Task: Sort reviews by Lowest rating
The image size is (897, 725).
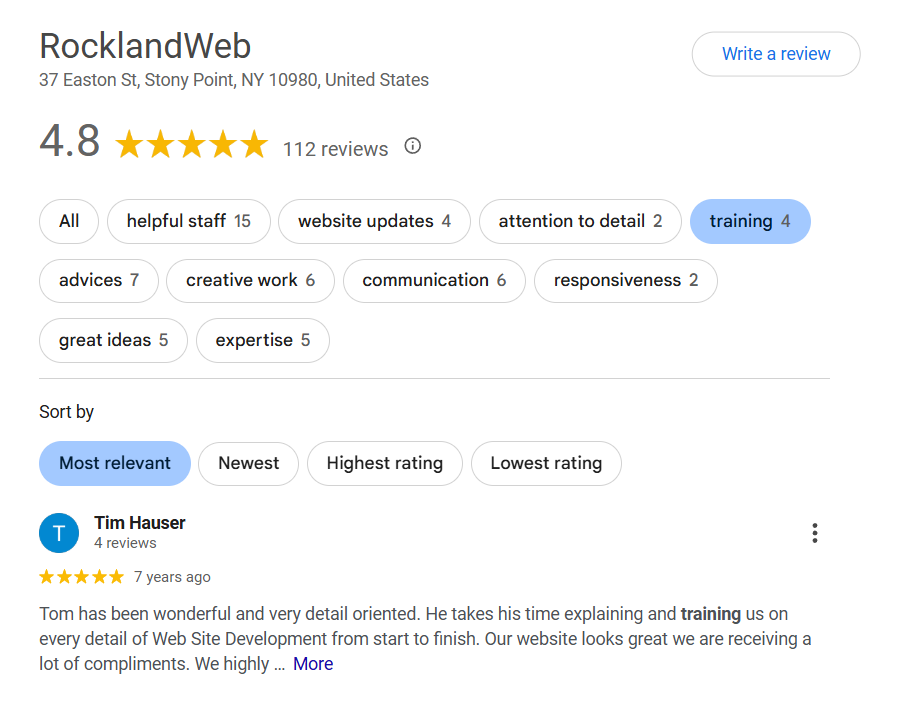Action: click(546, 463)
